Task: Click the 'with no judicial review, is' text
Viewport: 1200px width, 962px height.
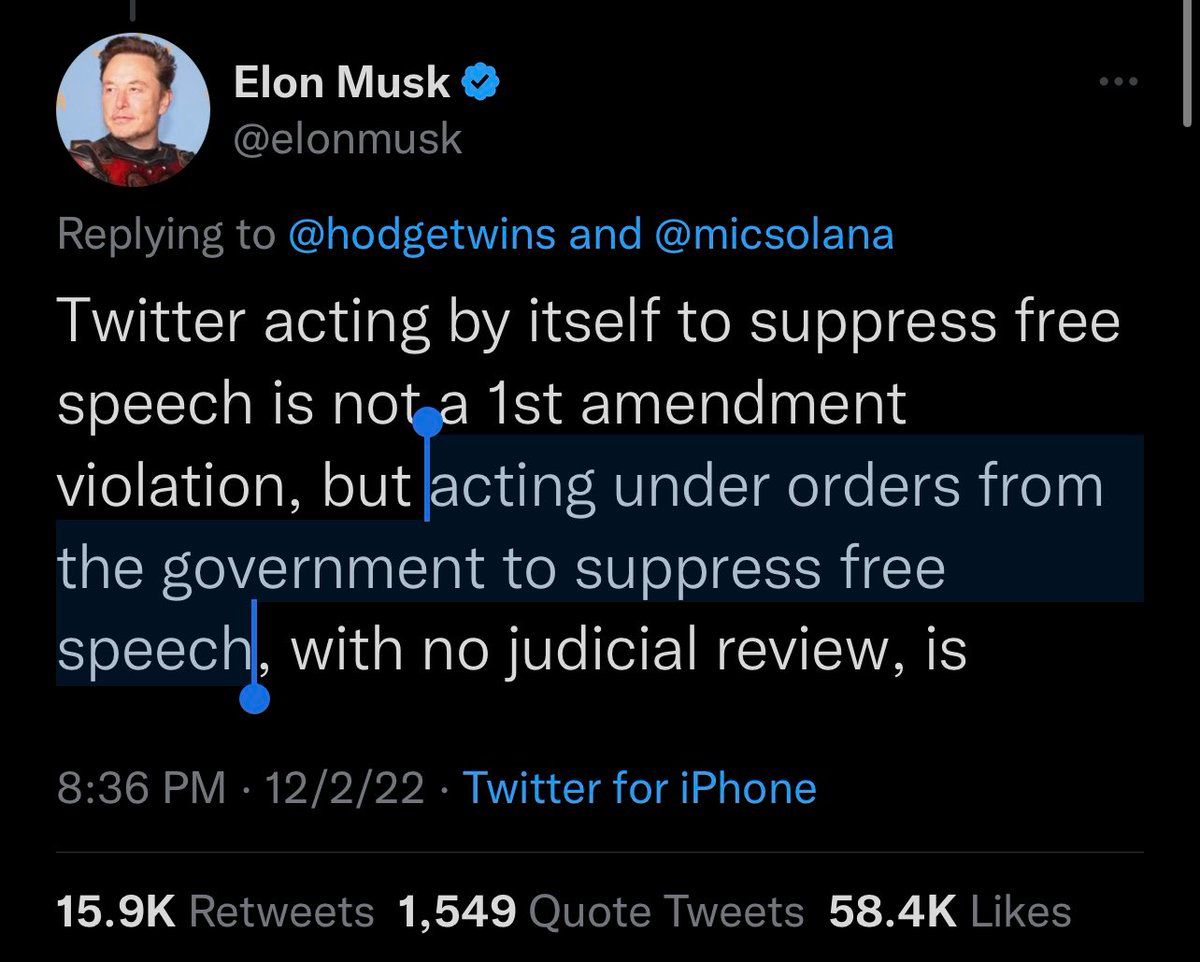Action: coord(628,650)
